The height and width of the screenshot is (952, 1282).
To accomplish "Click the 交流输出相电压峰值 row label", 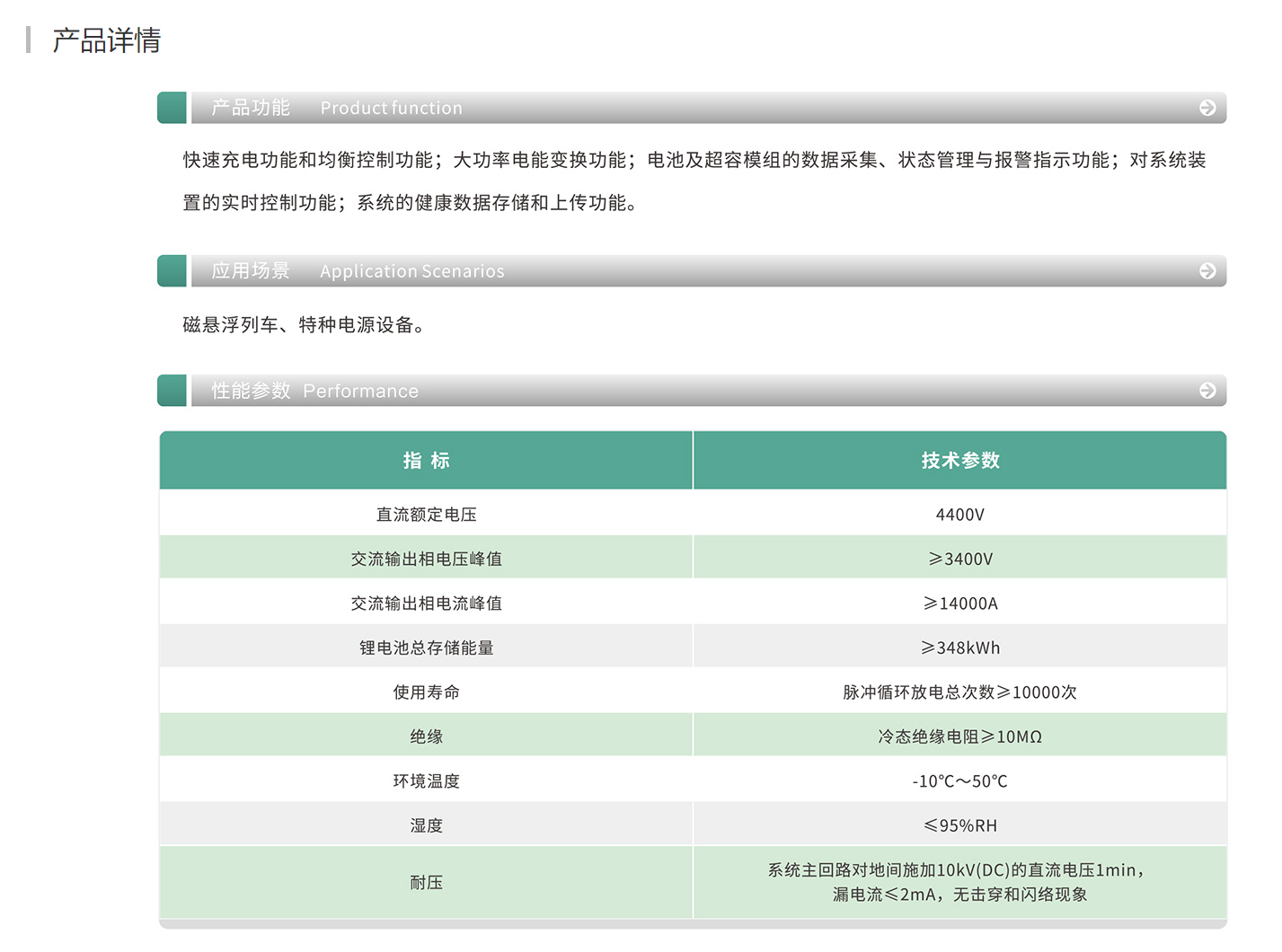I will [426, 559].
